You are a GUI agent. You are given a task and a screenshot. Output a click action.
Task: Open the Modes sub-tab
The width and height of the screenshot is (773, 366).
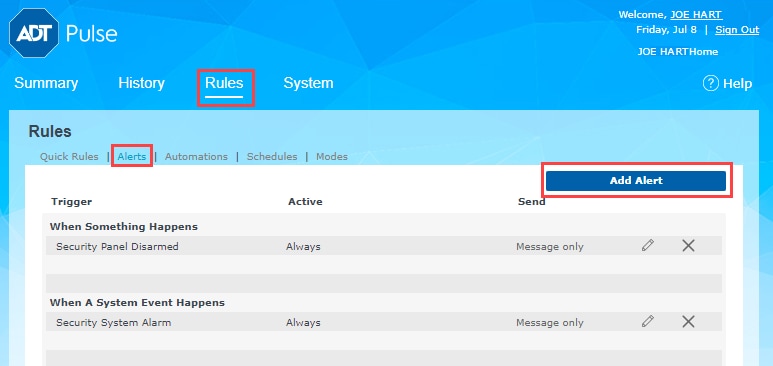point(332,156)
